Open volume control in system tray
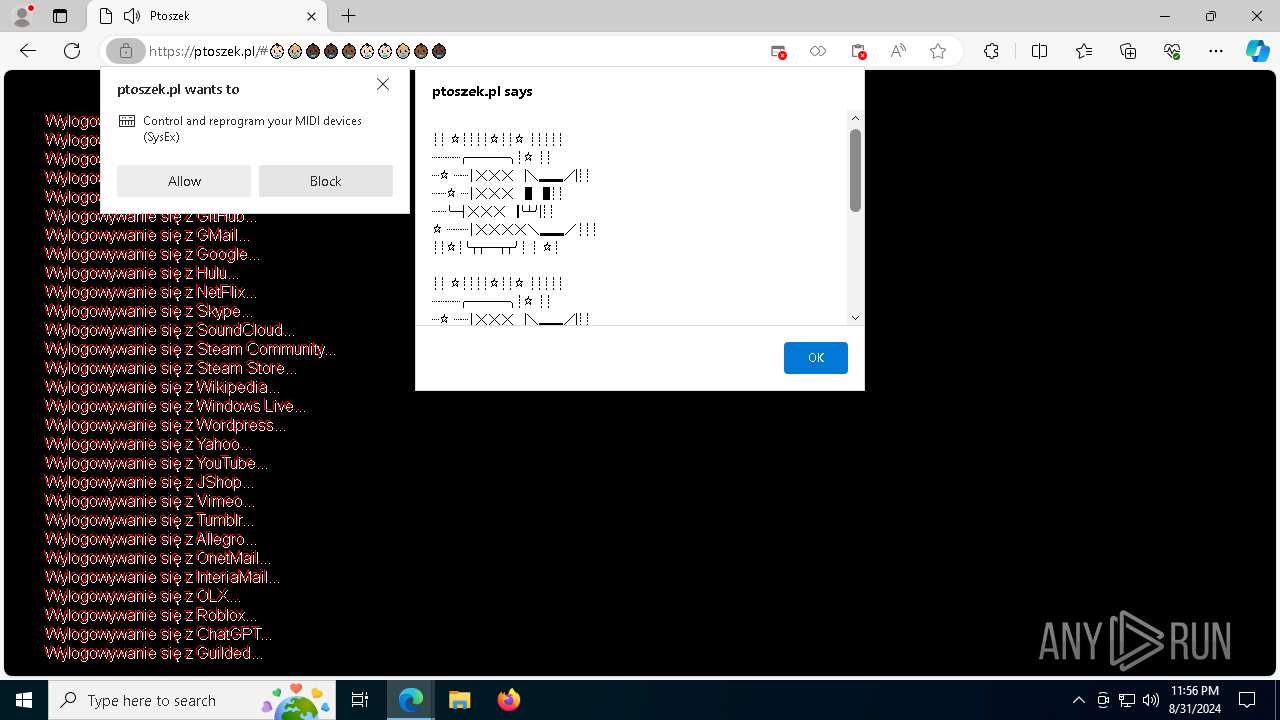The width and height of the screenshot is (1280, 720). click(1150, 700)
